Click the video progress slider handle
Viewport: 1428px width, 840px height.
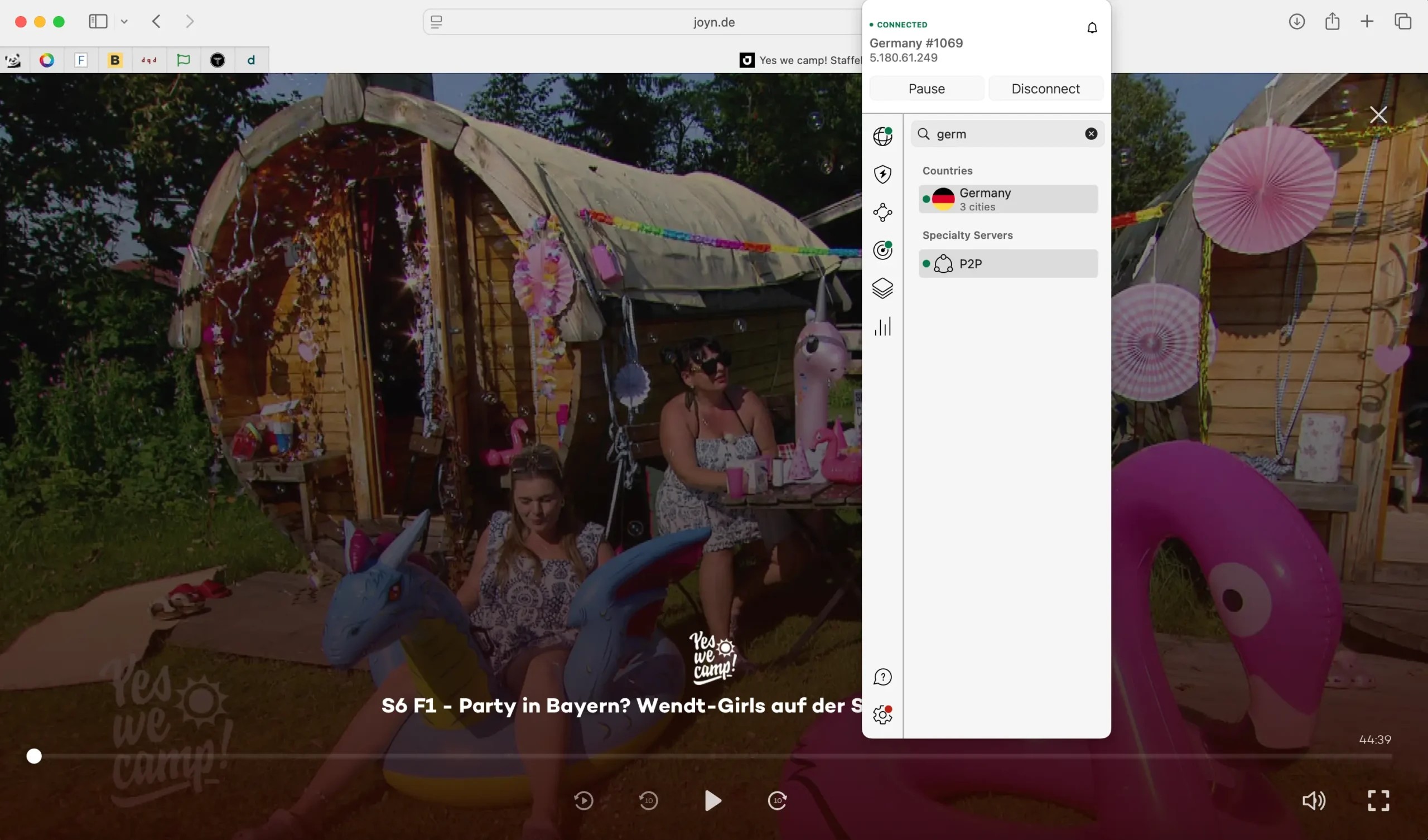point(34,756)
